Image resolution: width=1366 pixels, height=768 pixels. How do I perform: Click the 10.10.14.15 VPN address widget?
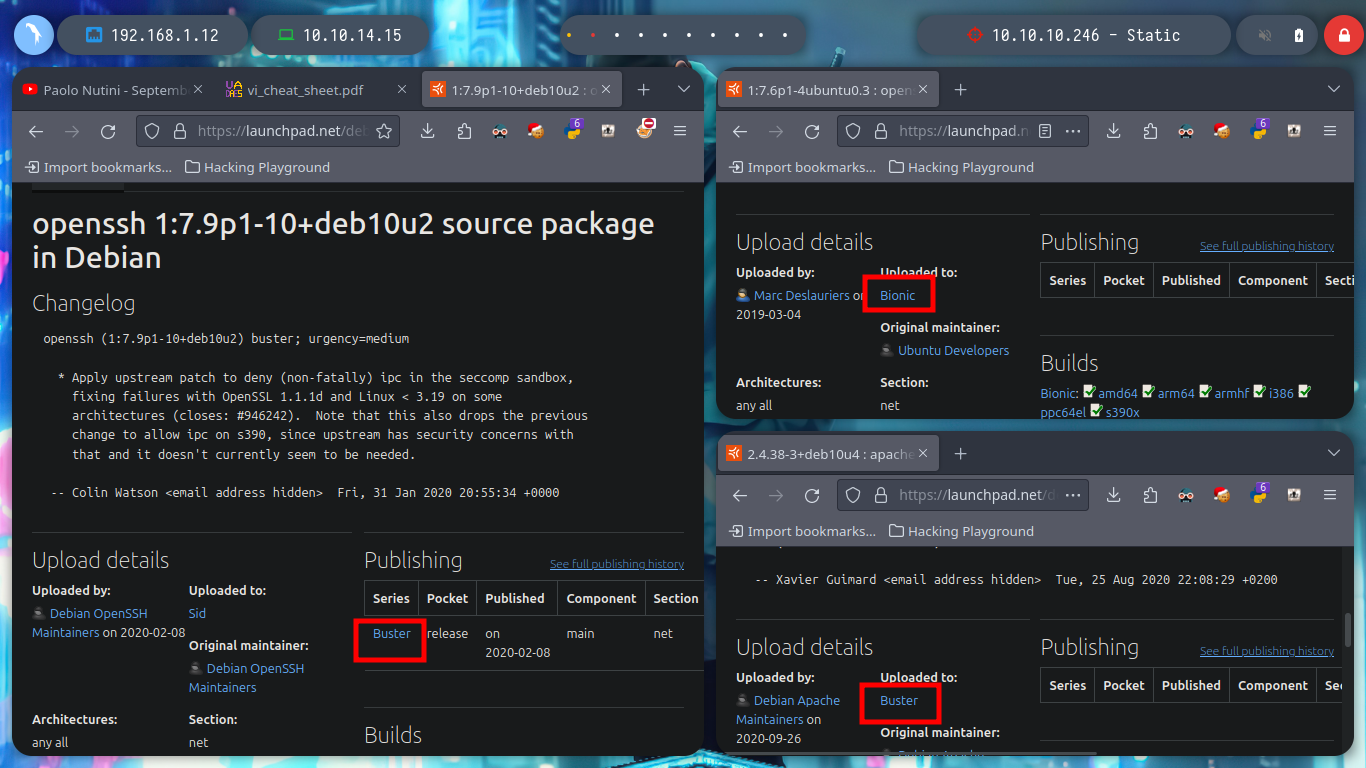coord(341,35)
